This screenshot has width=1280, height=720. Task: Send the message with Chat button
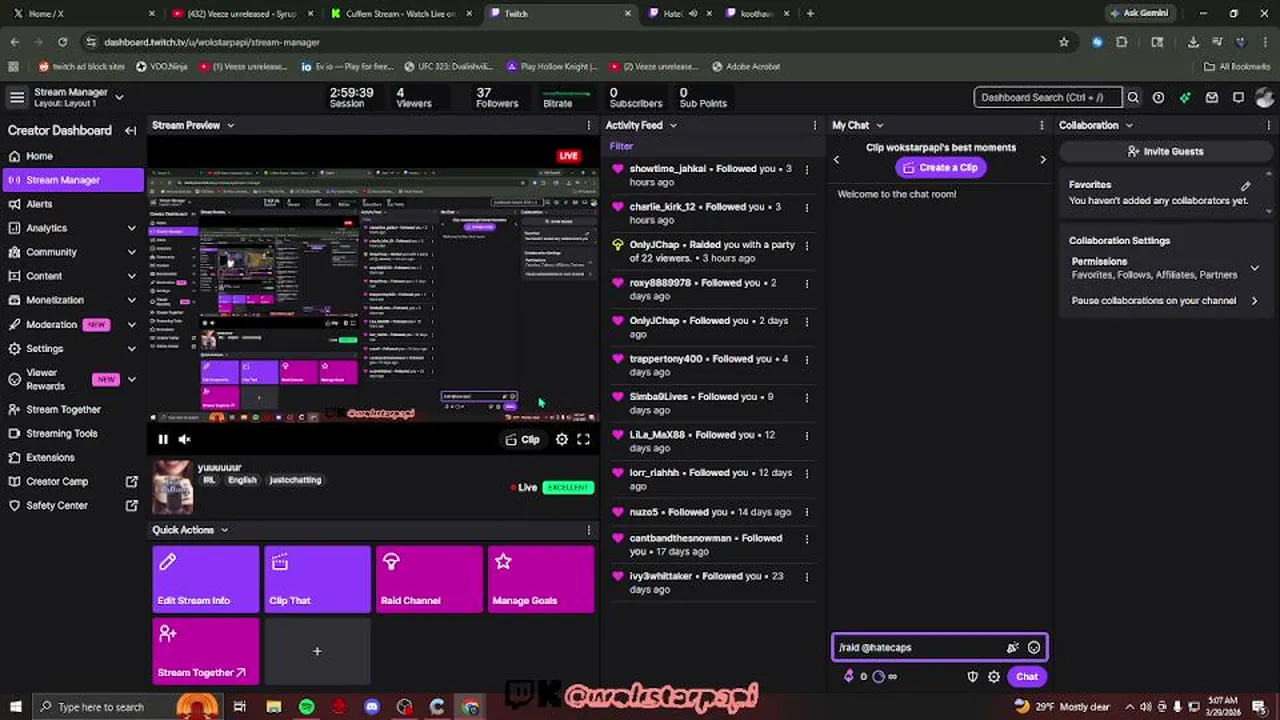tap(1027, 677)
